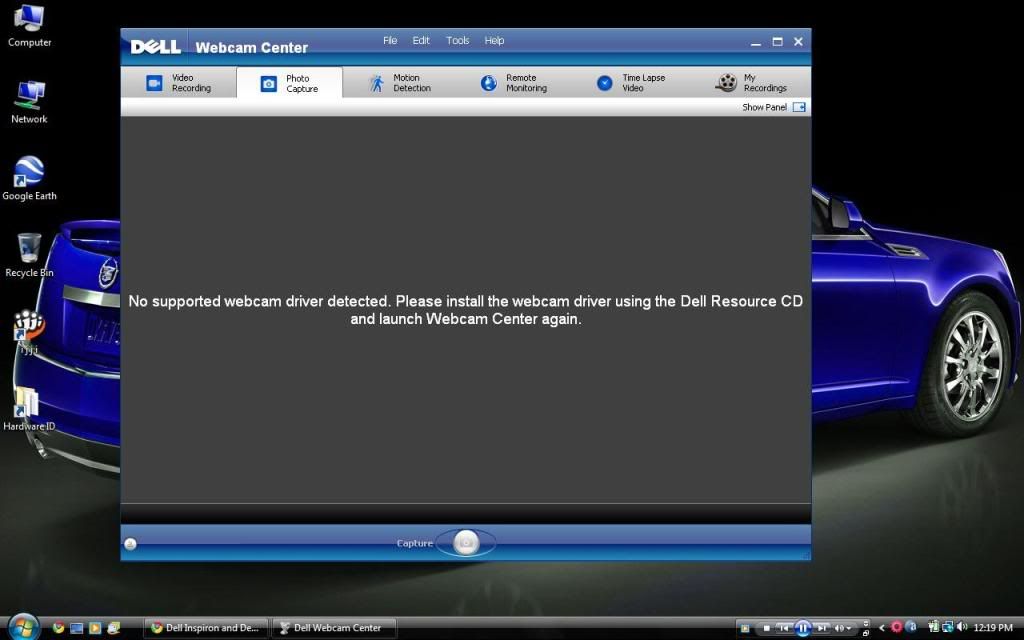
Task: Launch Windows Media Player from Quick Launch
Action: (95, 628)
